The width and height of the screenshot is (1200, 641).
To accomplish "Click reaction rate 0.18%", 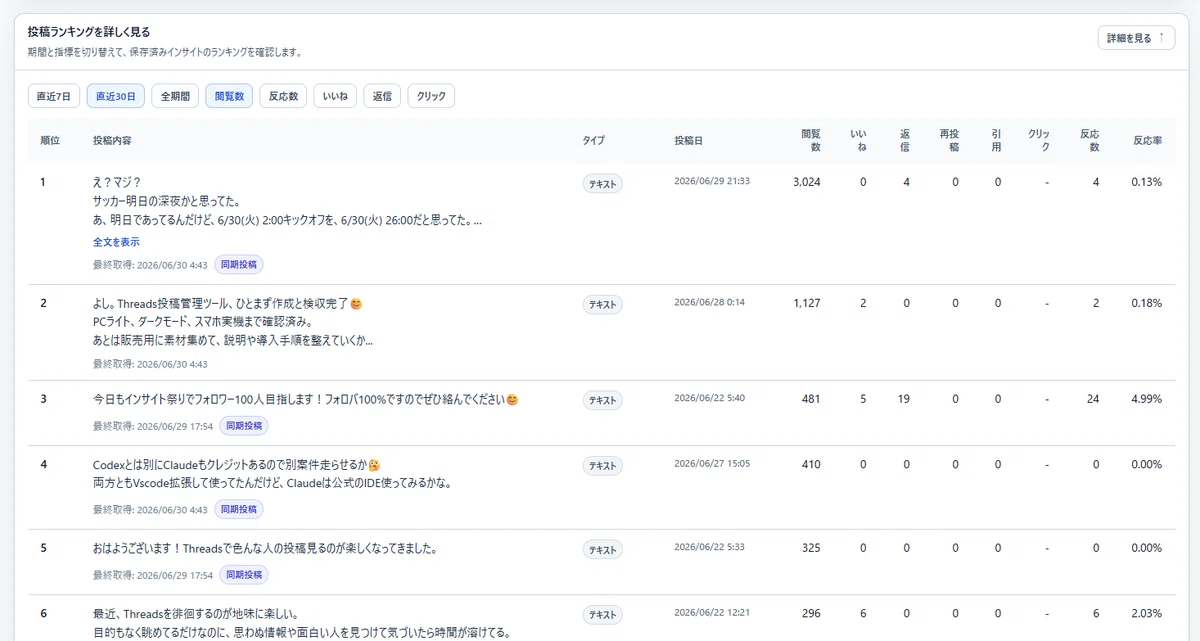I will pyautogui.click(x=1147, y=303).
